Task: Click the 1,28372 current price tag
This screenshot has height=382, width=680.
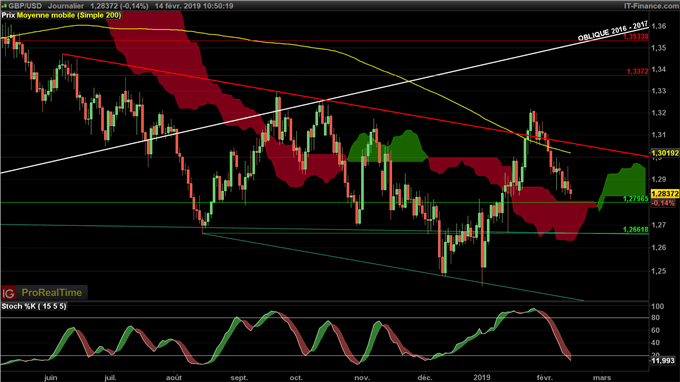Action: pyautogui.click(x=665, y=194)
